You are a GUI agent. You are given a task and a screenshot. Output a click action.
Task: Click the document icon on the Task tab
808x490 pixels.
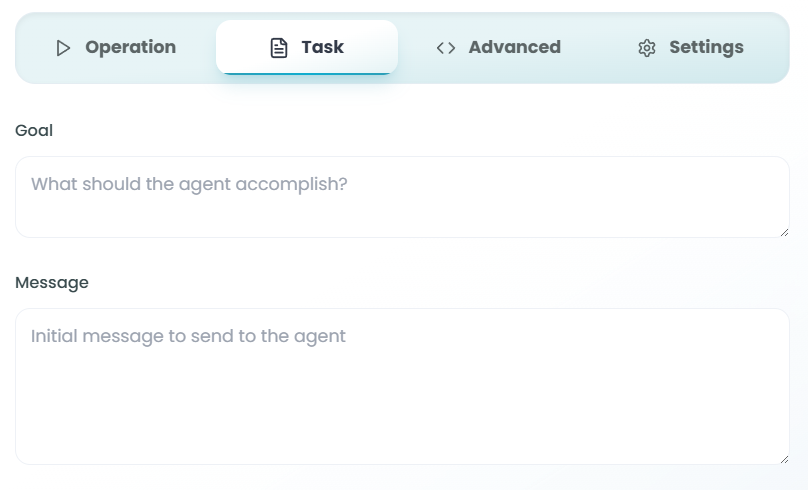tap(280, 48)
